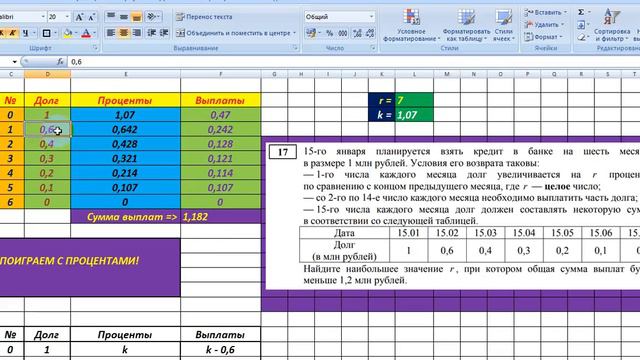Screen dimensions: 640x360
Task: Select the r value cell containing 7
Action: tap(414, 100)
